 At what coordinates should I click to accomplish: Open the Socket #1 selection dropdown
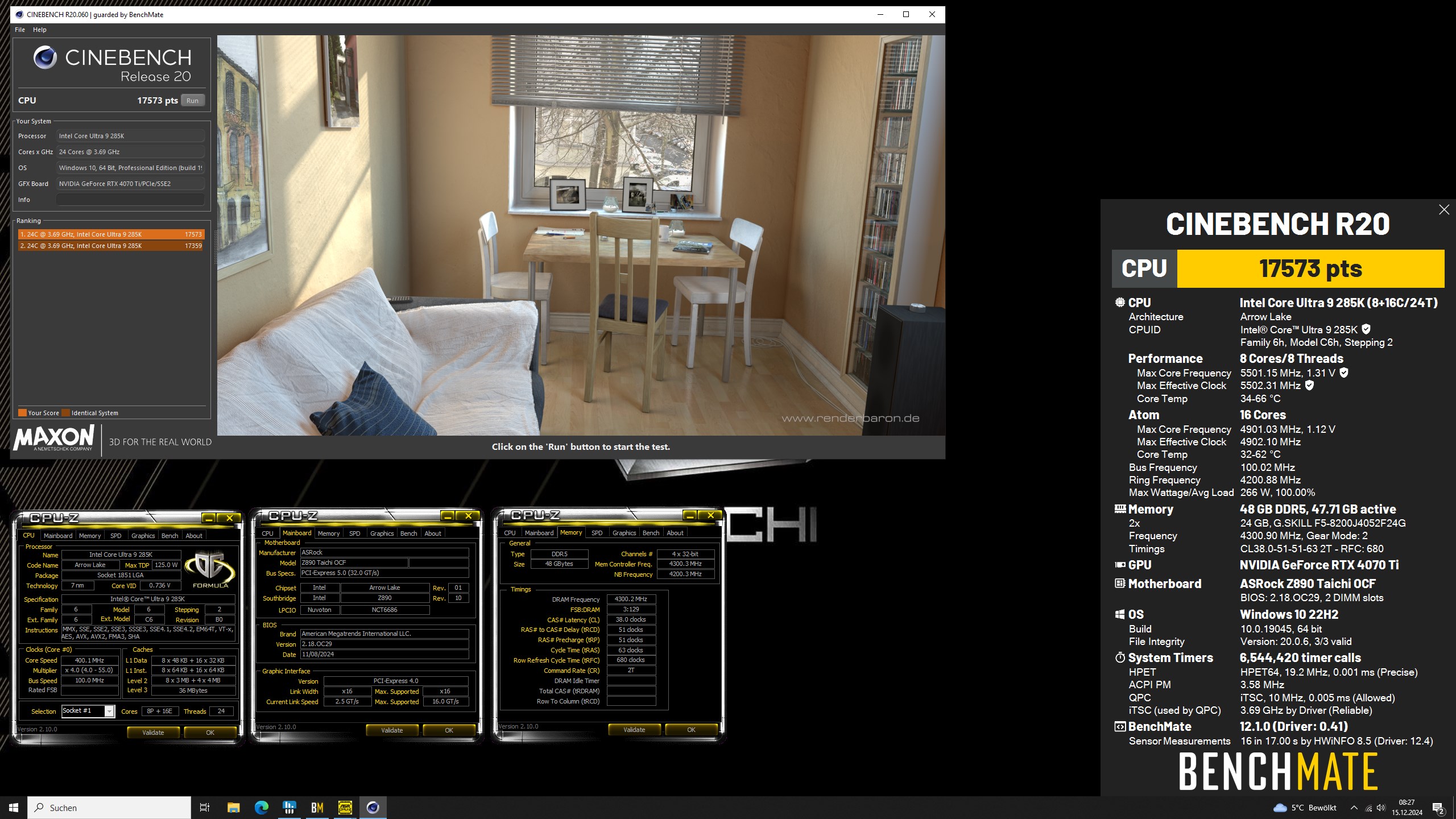109,712
